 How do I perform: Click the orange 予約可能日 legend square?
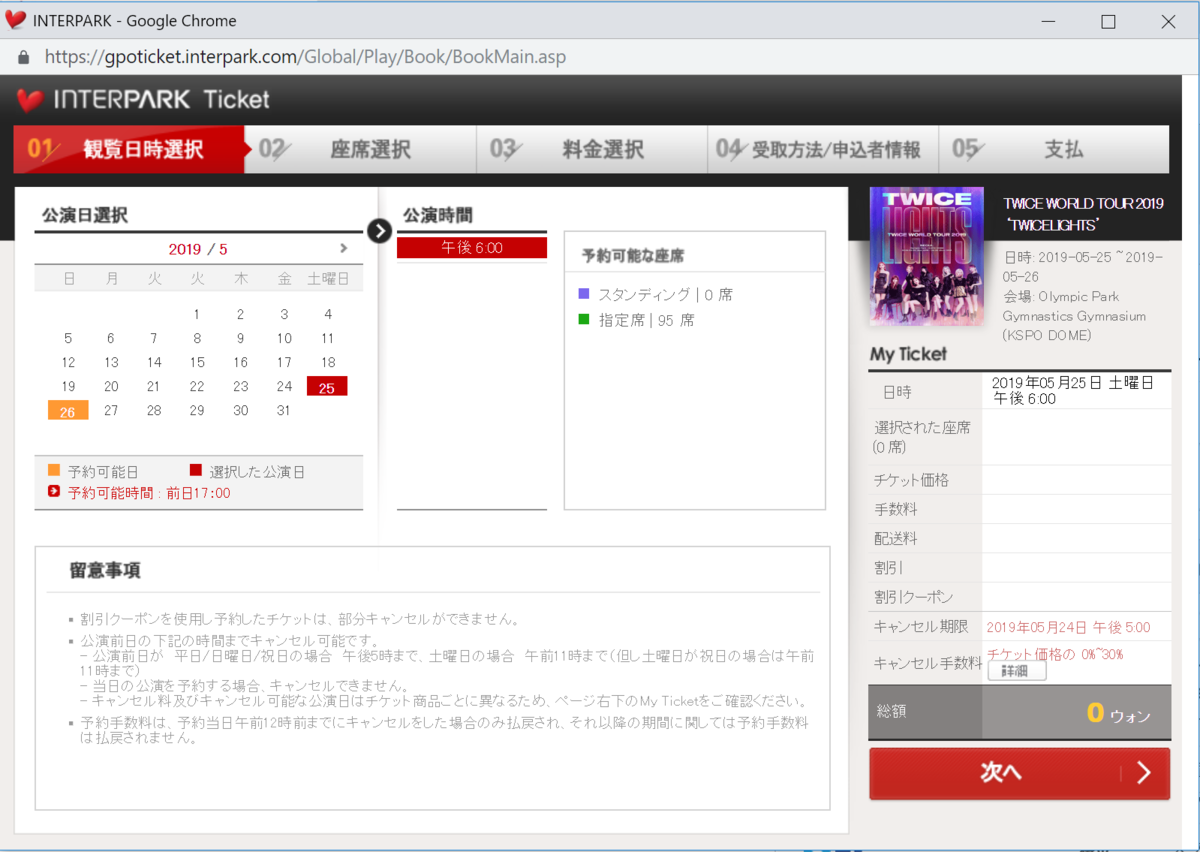pos(54,470)
